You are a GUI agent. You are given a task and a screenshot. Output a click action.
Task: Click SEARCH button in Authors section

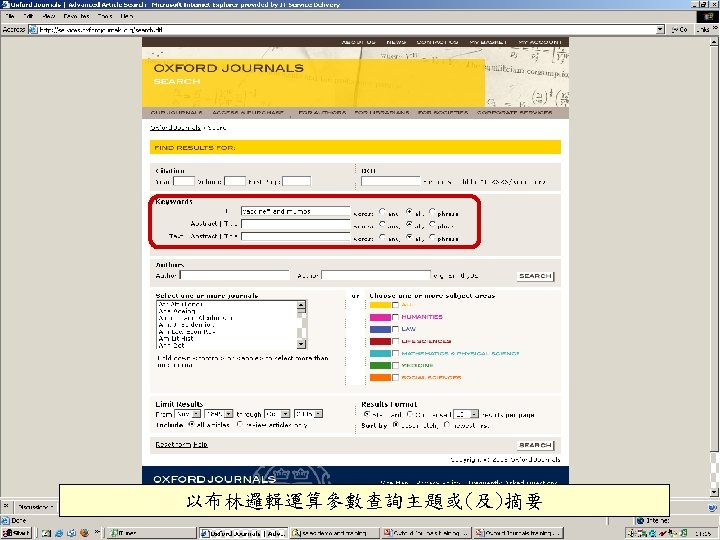[x=535, y=276]
